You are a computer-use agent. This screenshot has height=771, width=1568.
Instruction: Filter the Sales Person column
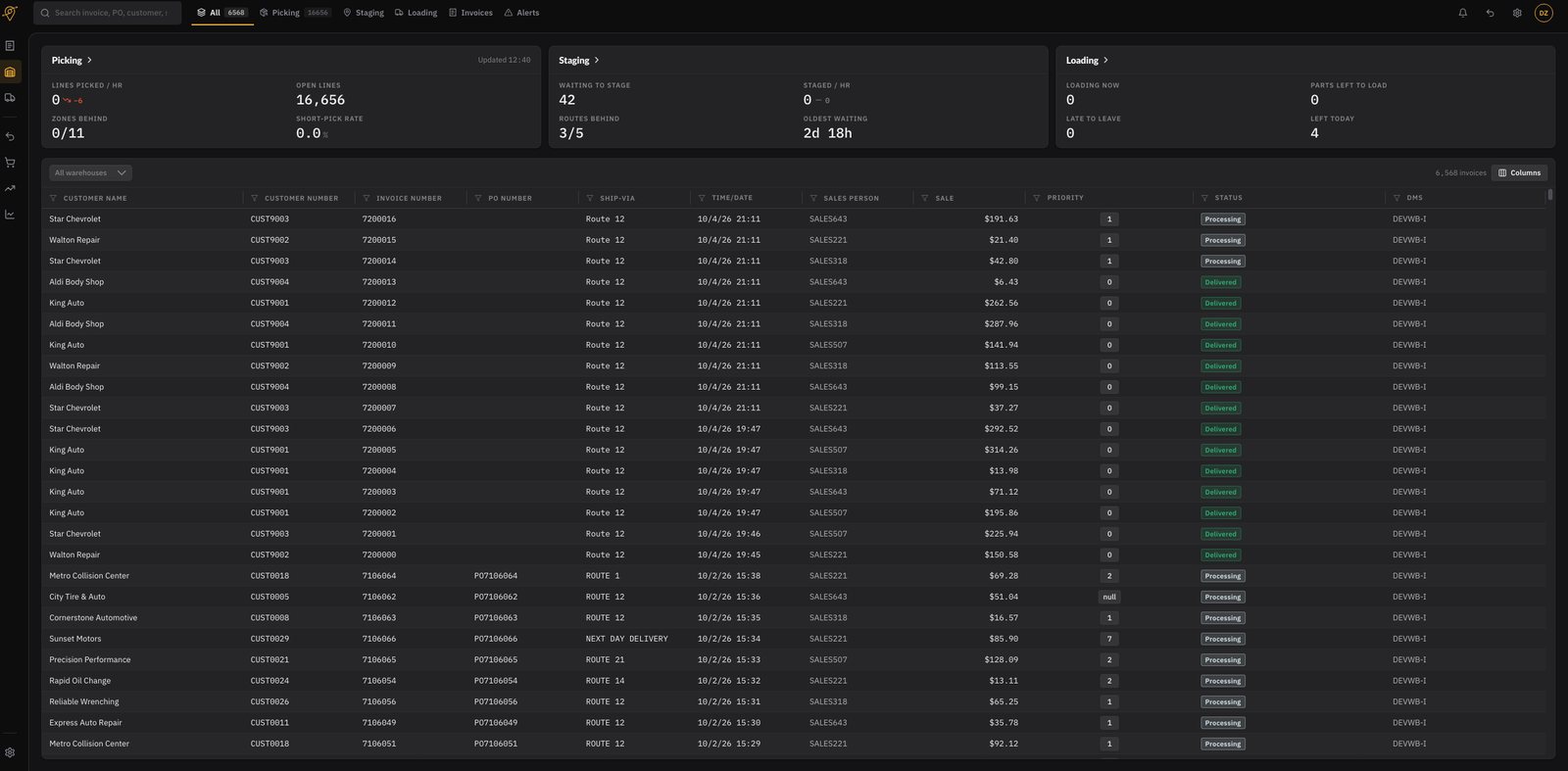(x=813, y=198)
